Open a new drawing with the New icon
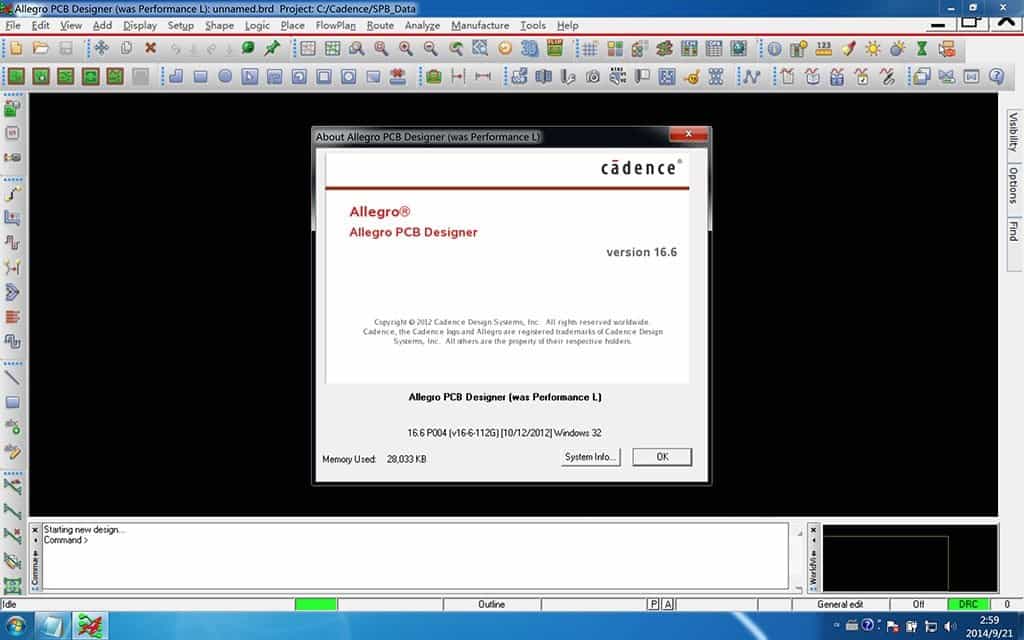Image resolution: width=1024 pixels, height=640 pixels. click(x=16, y=47)
